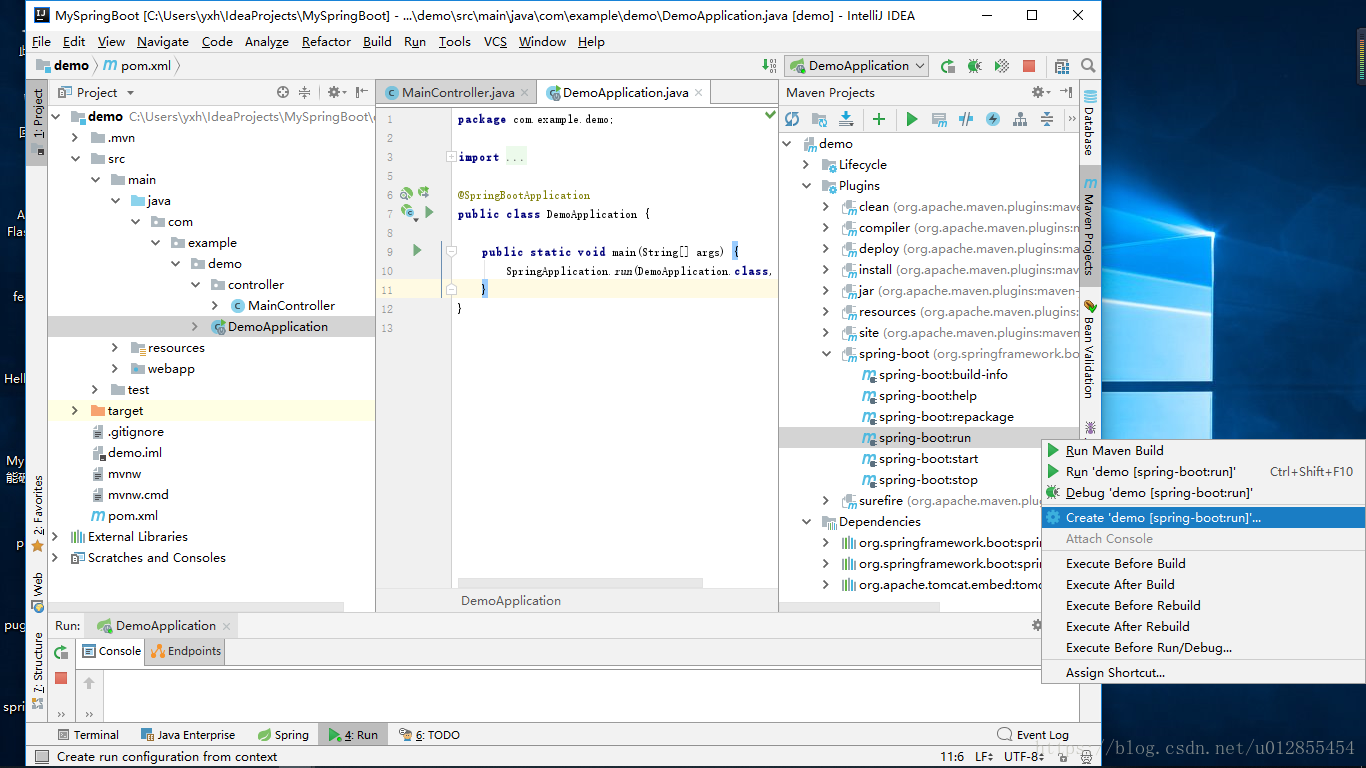Click the Collapse All icon in Project panel
This screenshot has width=1366, height=768.
coord(305,92)
